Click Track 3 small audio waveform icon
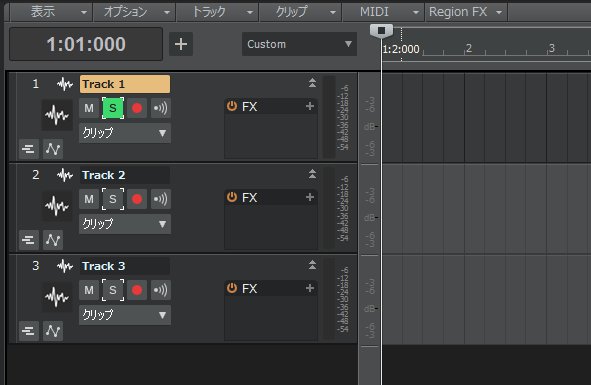The image size is (591, 385). coord(65,266)
